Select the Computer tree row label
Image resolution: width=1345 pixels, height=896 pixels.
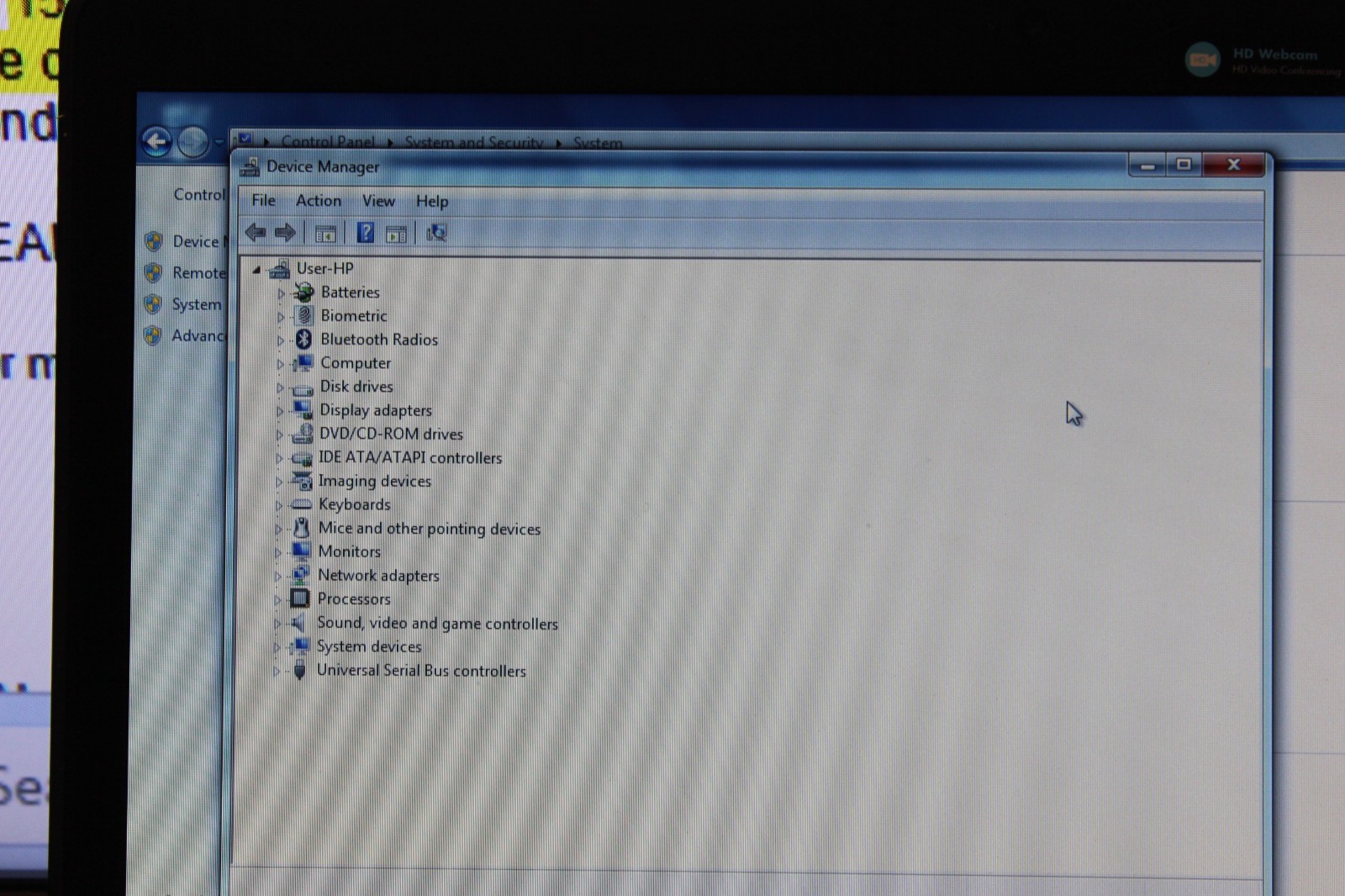(356, 363)
